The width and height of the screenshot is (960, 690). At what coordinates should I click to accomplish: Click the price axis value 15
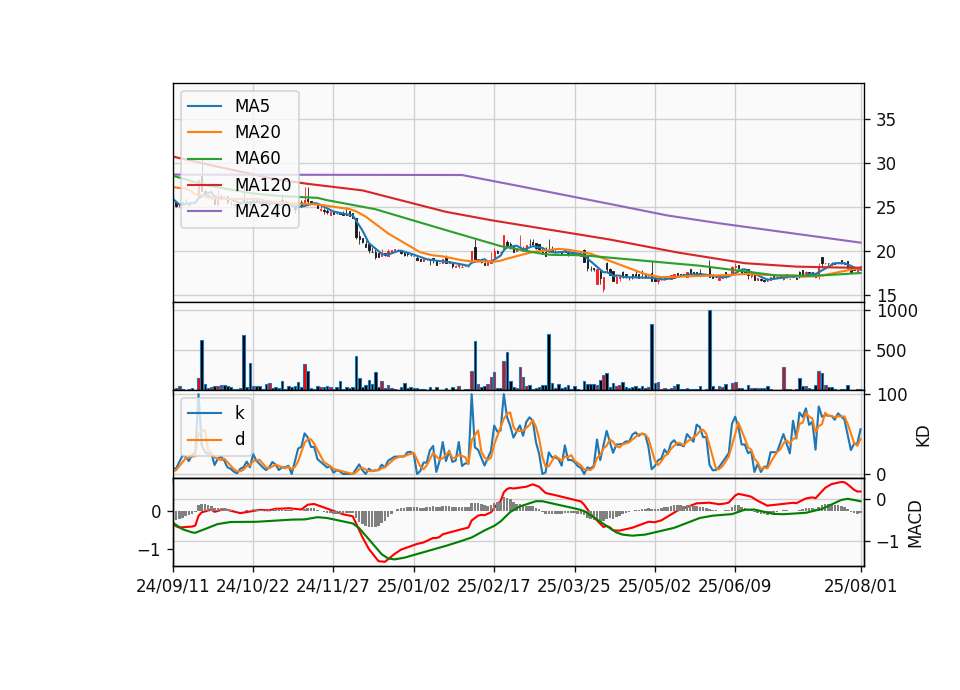(x=885, y=296)
